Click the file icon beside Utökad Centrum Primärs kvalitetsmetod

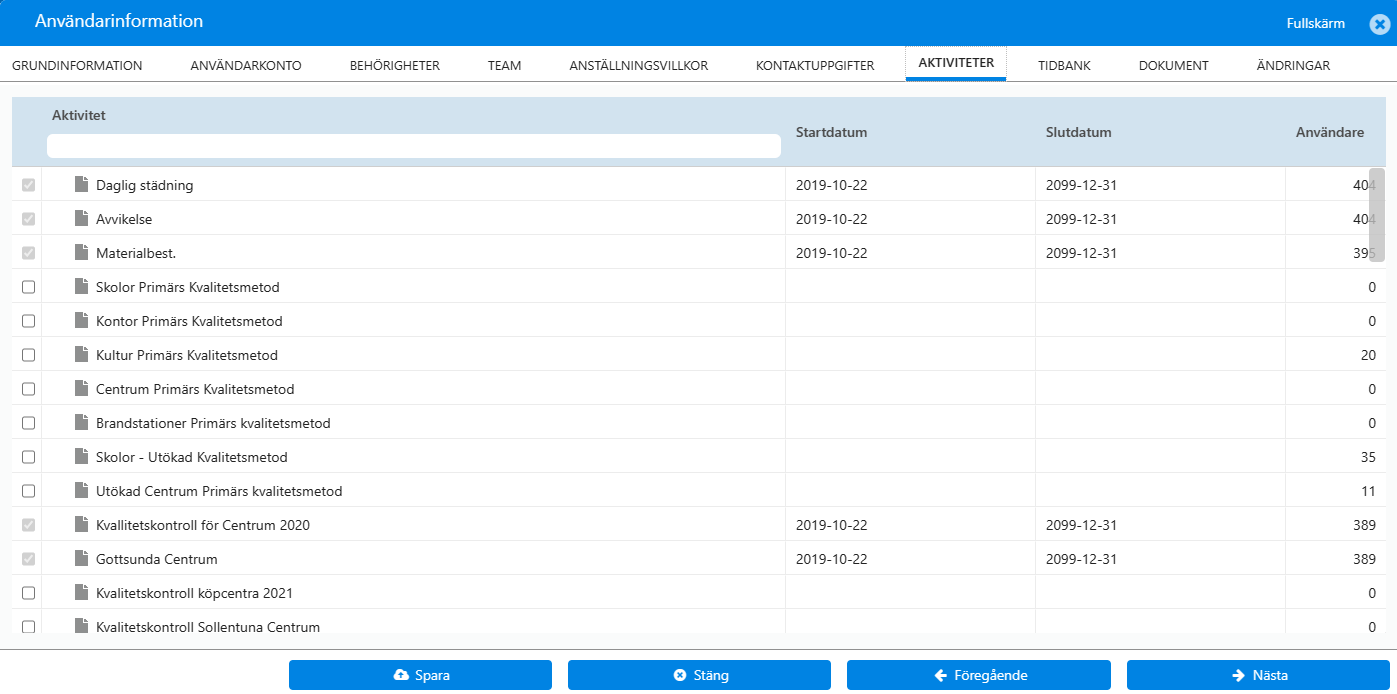tap(82, 490)
